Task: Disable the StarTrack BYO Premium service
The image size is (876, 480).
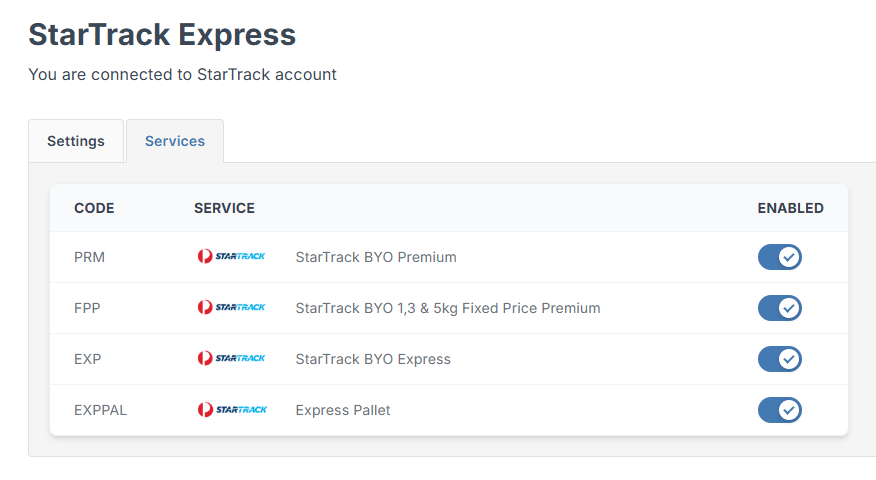Action: coord(779,257)
